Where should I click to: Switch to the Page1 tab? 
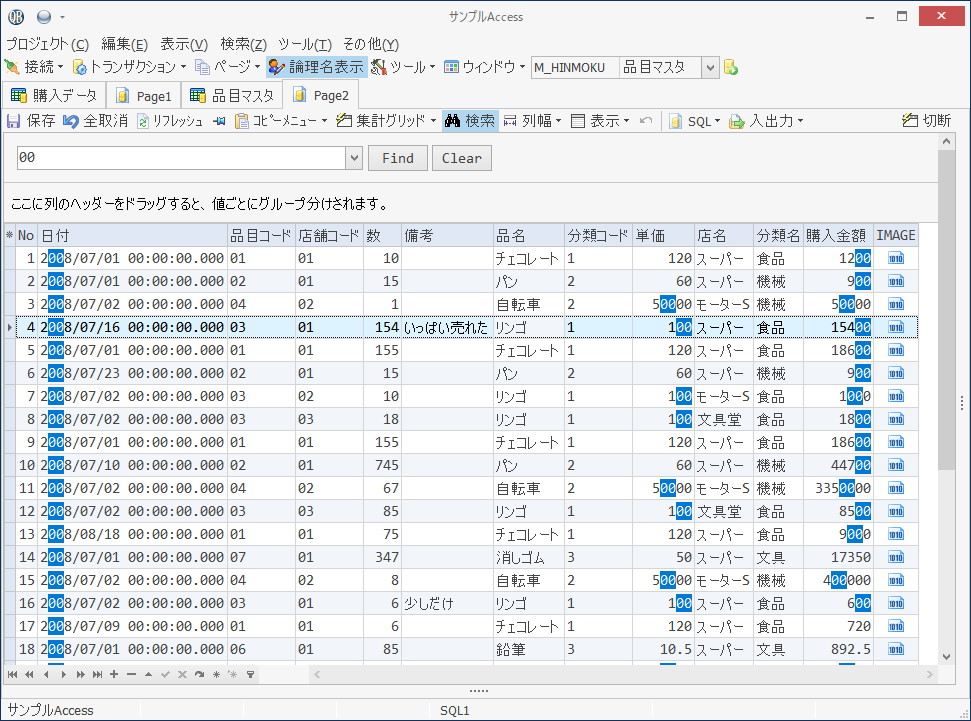[144, 95]
